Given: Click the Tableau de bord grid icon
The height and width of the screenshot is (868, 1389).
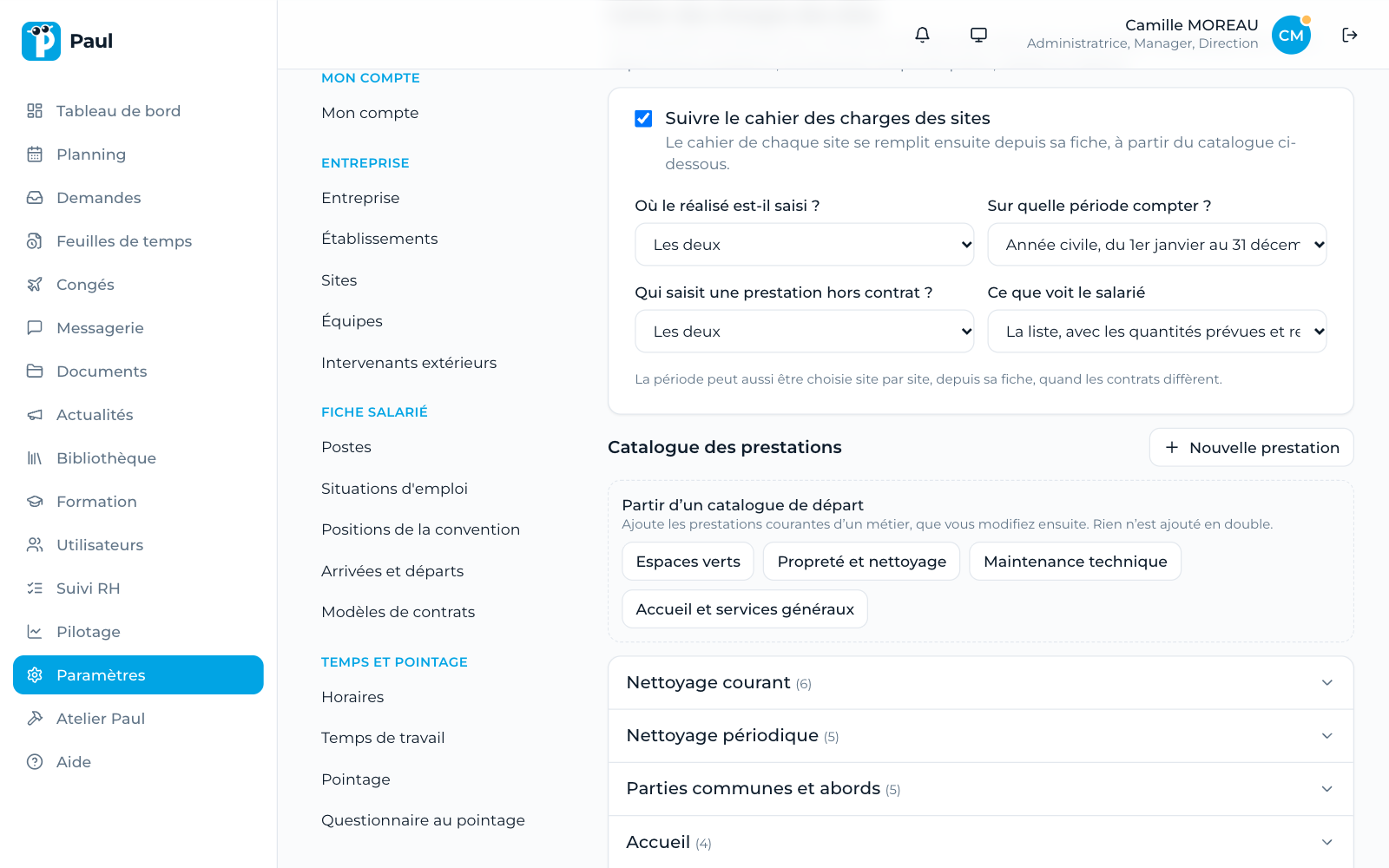Looking at the screenshot, I should click(x=35, y=111).
